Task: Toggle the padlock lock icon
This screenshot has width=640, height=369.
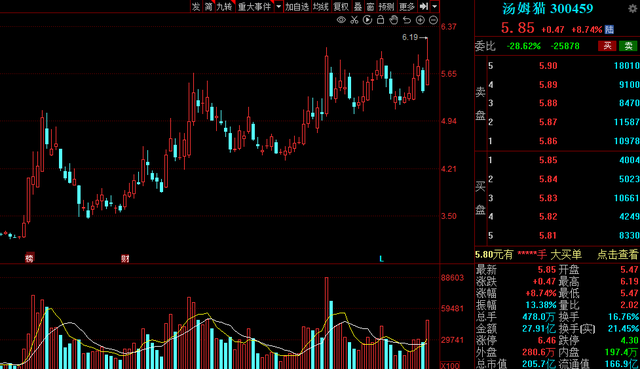Action: (x=380, y=20)
